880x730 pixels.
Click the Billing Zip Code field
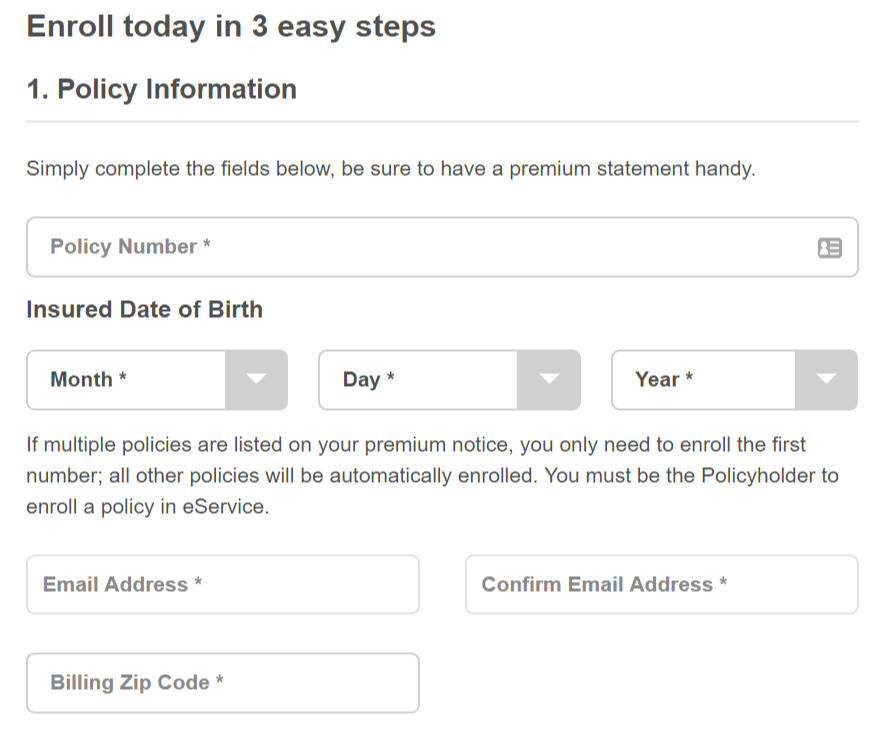coord(223,683)
